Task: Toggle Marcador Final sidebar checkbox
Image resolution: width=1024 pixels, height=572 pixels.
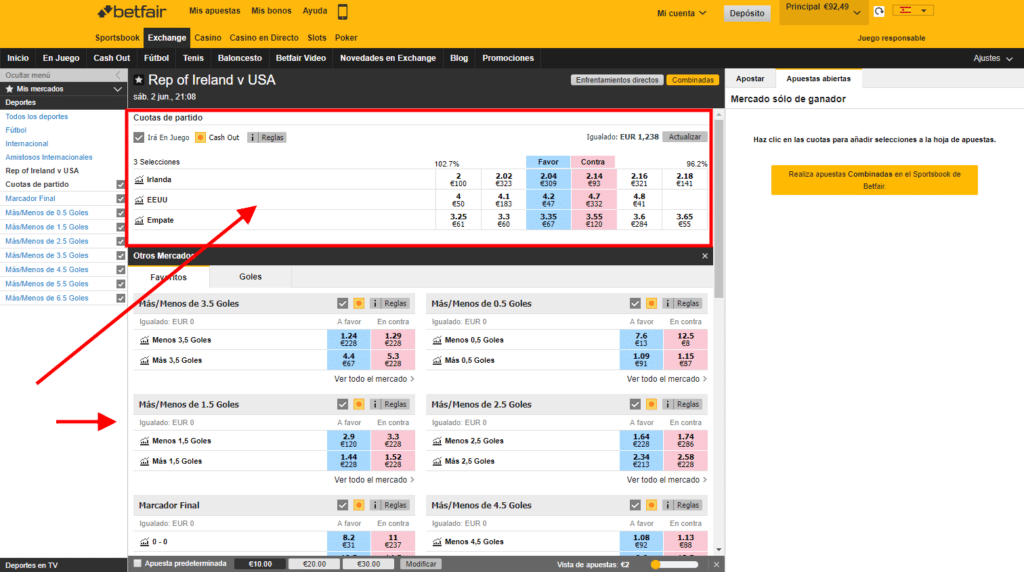Action: click(120, 199)
